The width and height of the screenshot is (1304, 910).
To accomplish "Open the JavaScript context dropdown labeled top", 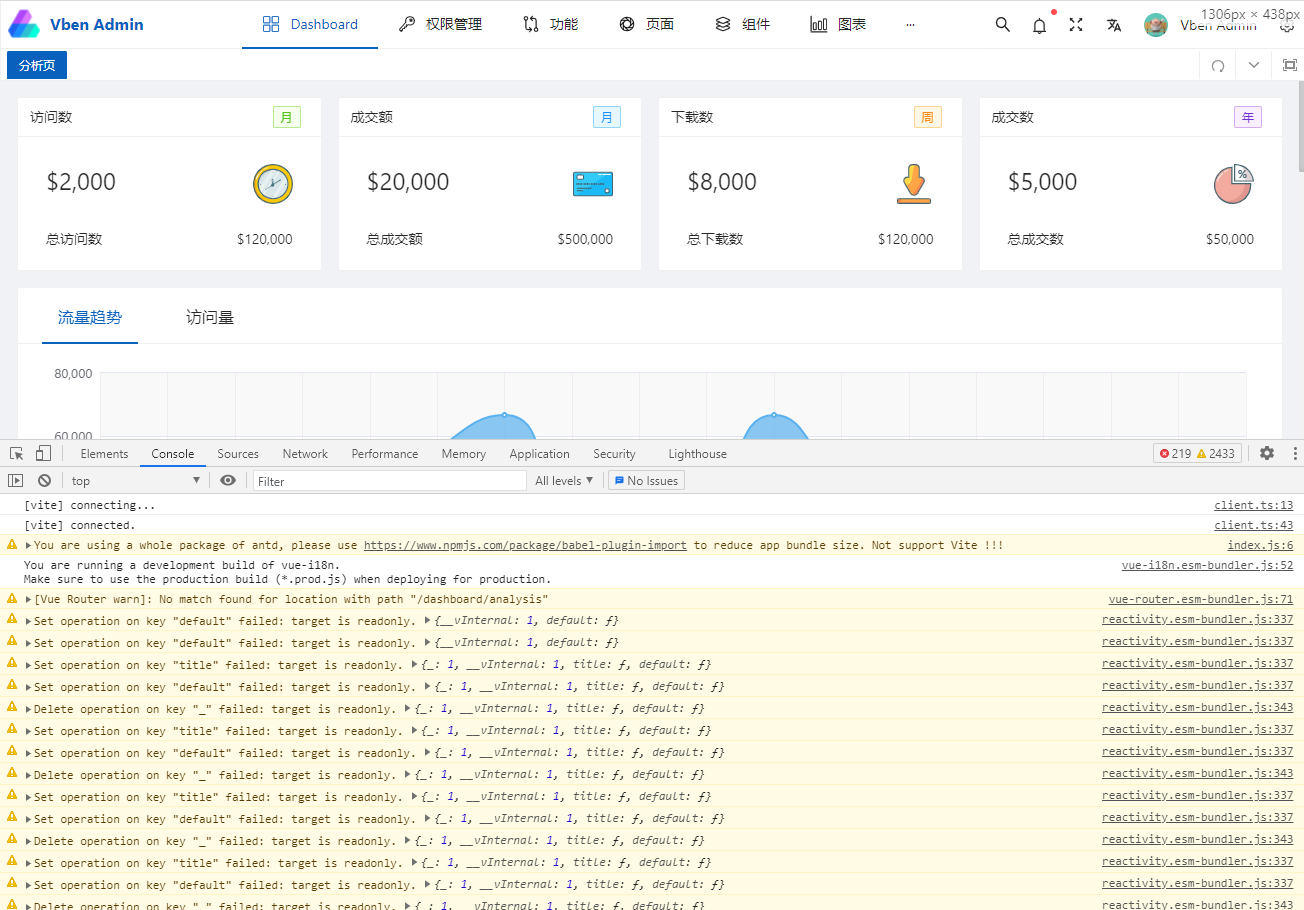I will (135, 480).
